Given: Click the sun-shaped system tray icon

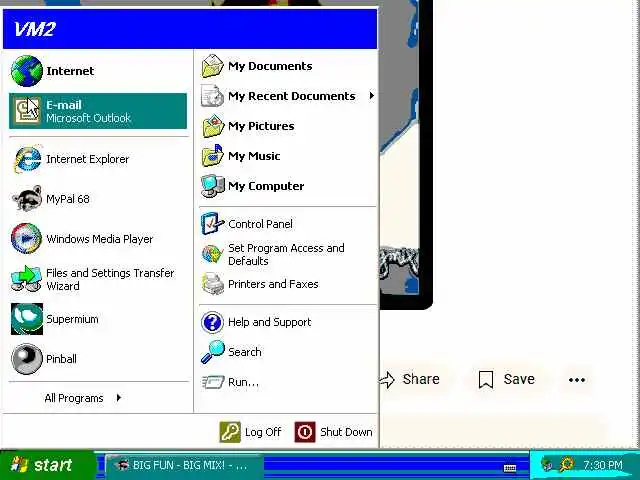Looking at the screenshot, I should point(567,464).
